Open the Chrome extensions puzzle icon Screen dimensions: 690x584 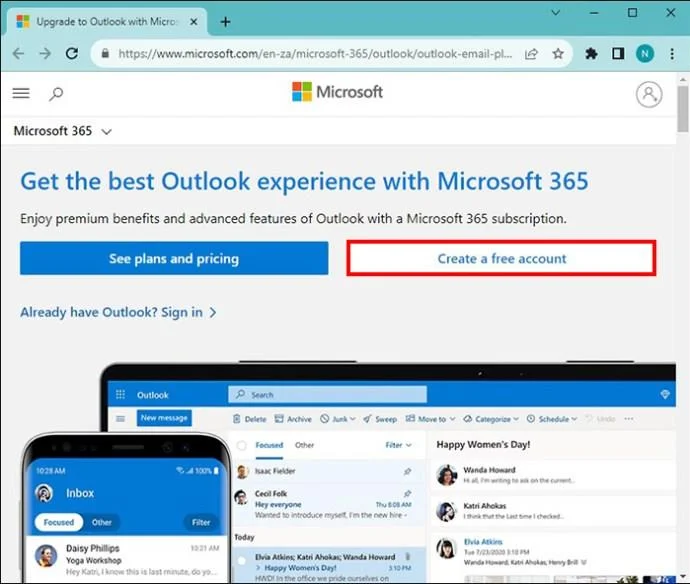point(591,54)
